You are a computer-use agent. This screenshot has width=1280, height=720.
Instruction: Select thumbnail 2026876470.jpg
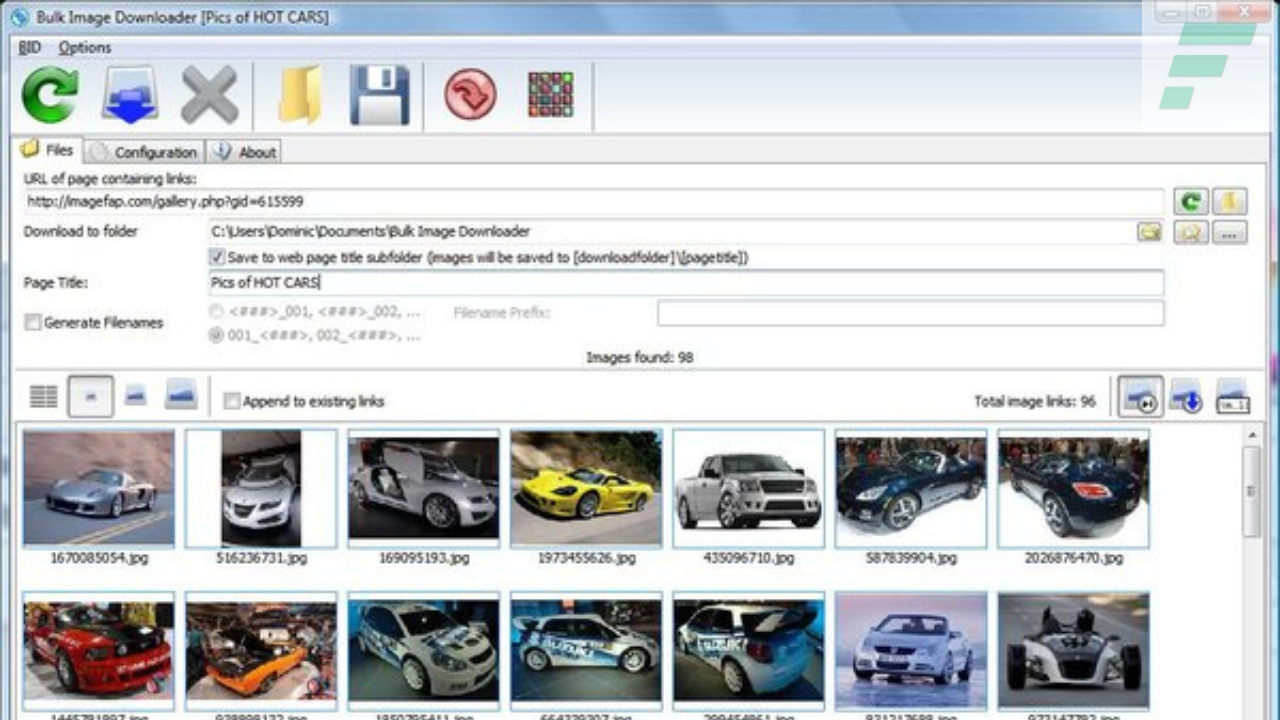click(x=1074, y=488)
